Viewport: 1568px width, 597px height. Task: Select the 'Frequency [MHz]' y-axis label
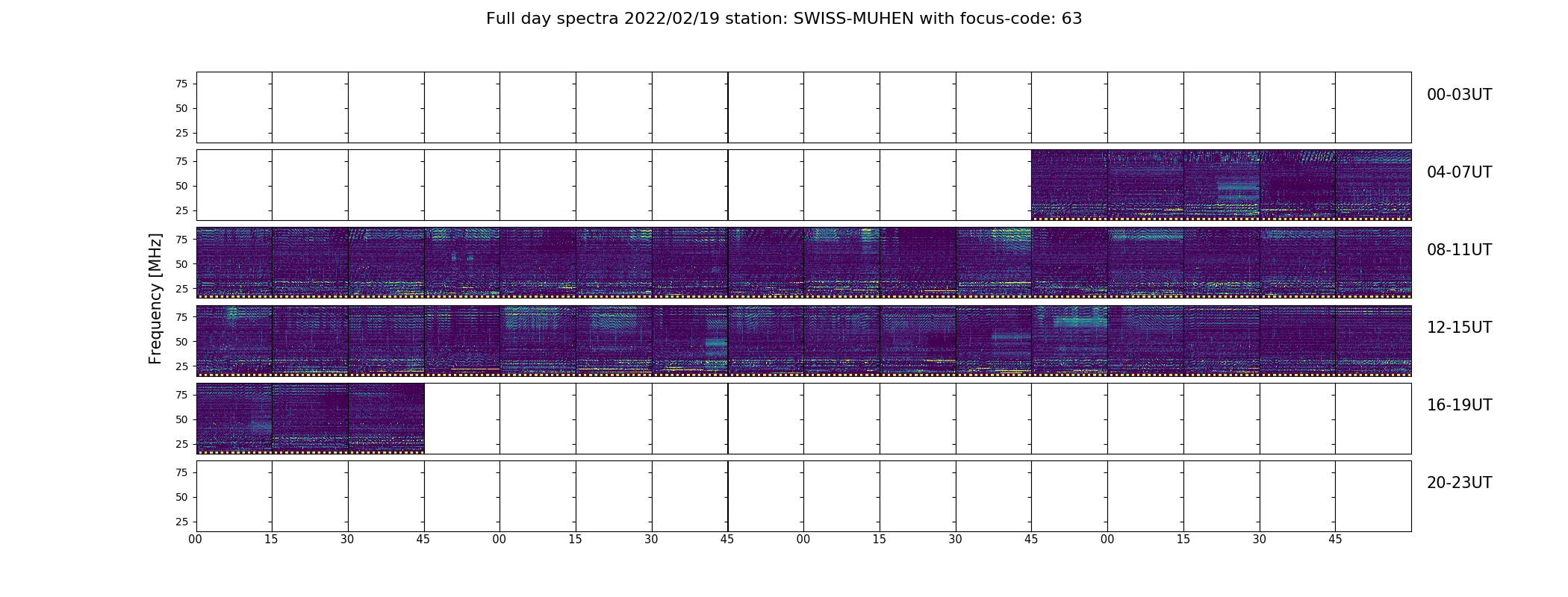tap(155, 298)
